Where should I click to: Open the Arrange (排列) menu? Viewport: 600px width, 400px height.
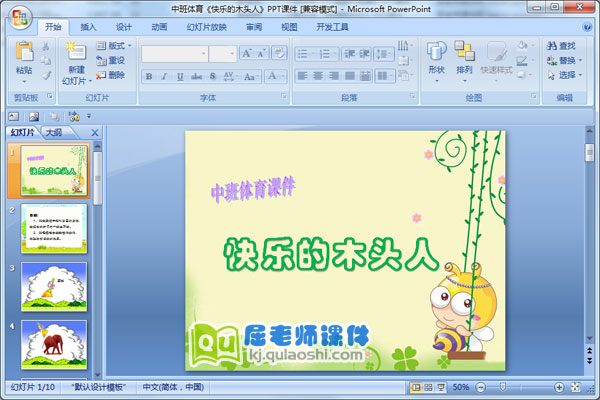click(x=464, y=61)
